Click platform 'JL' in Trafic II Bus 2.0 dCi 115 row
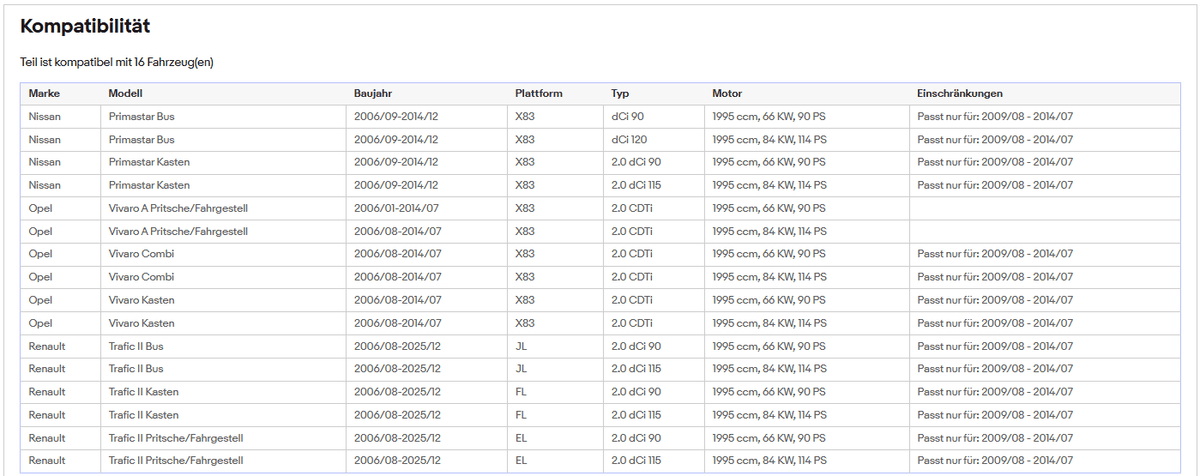Image resolution: width=1200 pixels, height=476 pixels. coord(520,369)
